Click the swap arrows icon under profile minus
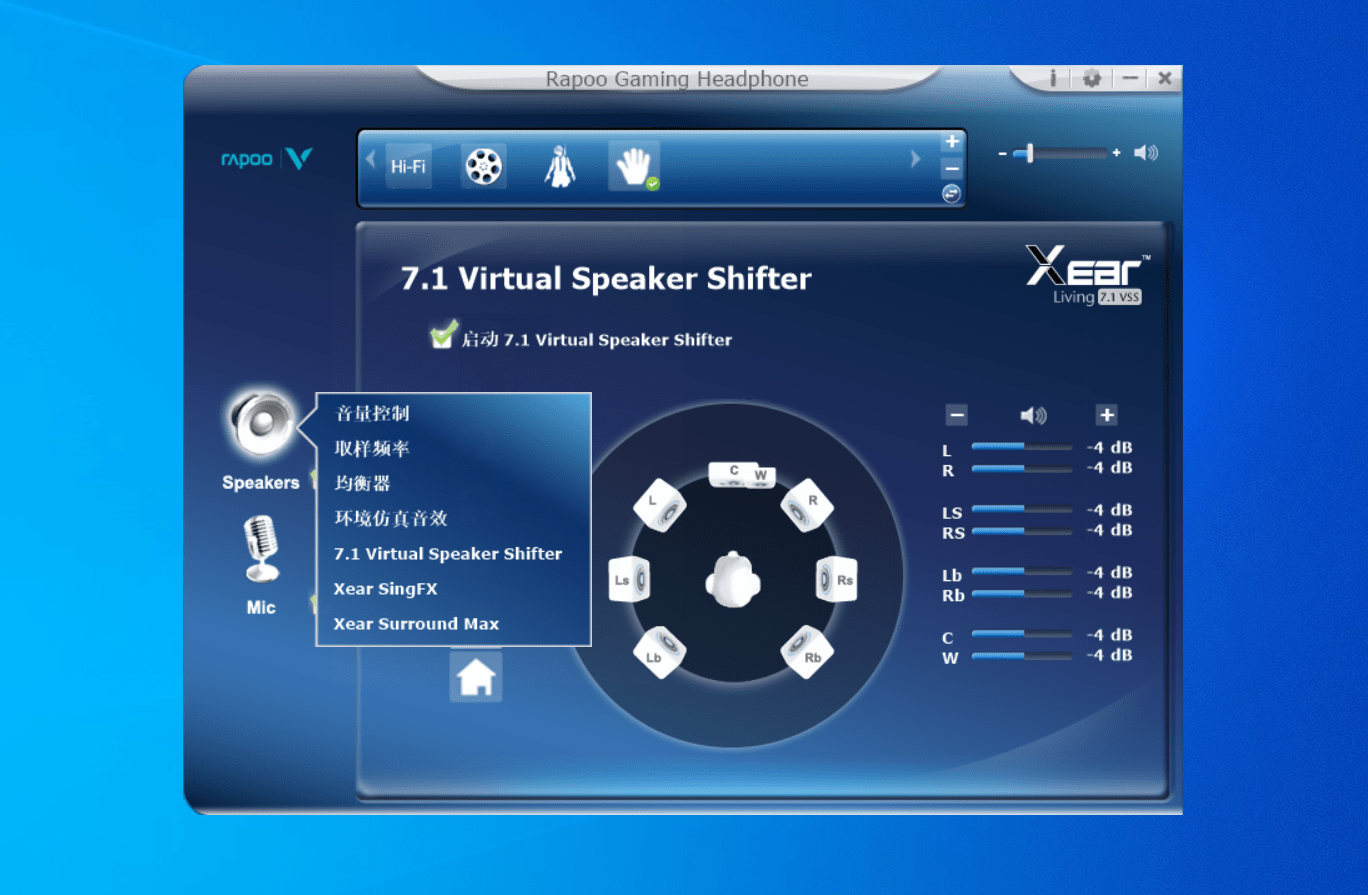The height and width of the screenshot is (895, 1368). tap(952, 194)
